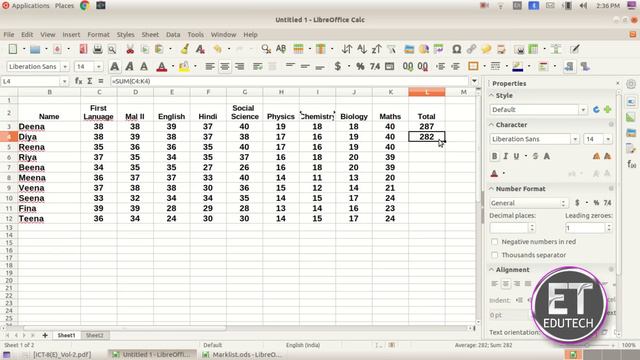Click the Add Decimal Place icon

(x=408, y=66)
